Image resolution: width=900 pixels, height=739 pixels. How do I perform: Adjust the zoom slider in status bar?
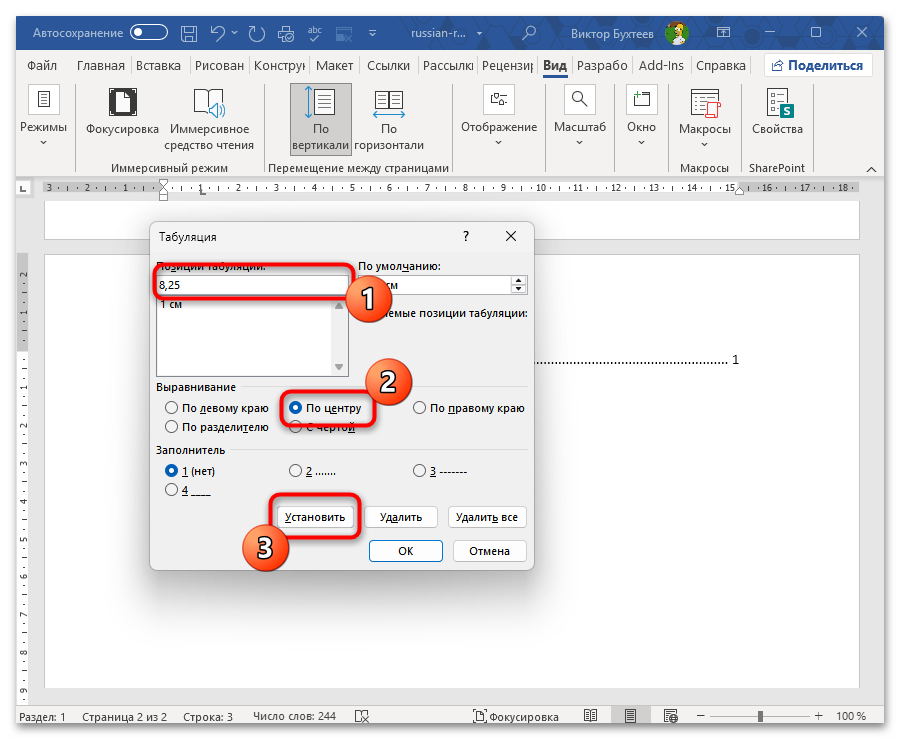[x=760, y=716]
